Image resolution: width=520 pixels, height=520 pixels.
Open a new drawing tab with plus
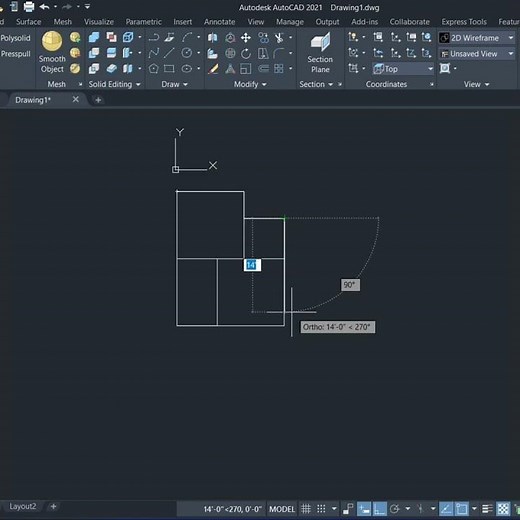(98, 100)
